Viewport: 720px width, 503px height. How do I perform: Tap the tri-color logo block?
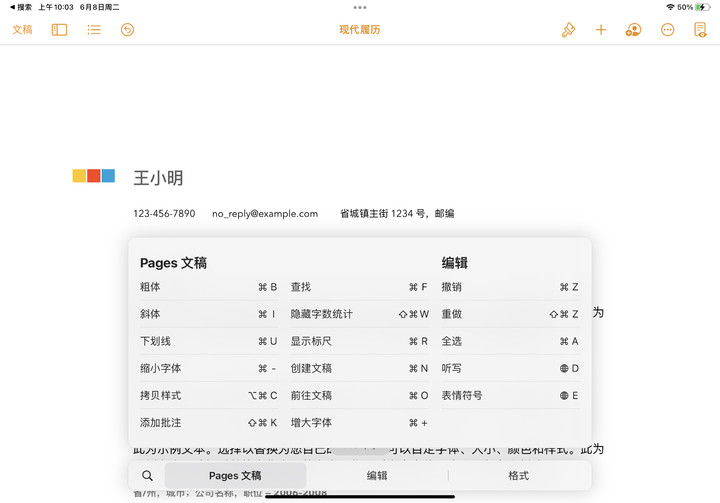[x=93, y=176]
